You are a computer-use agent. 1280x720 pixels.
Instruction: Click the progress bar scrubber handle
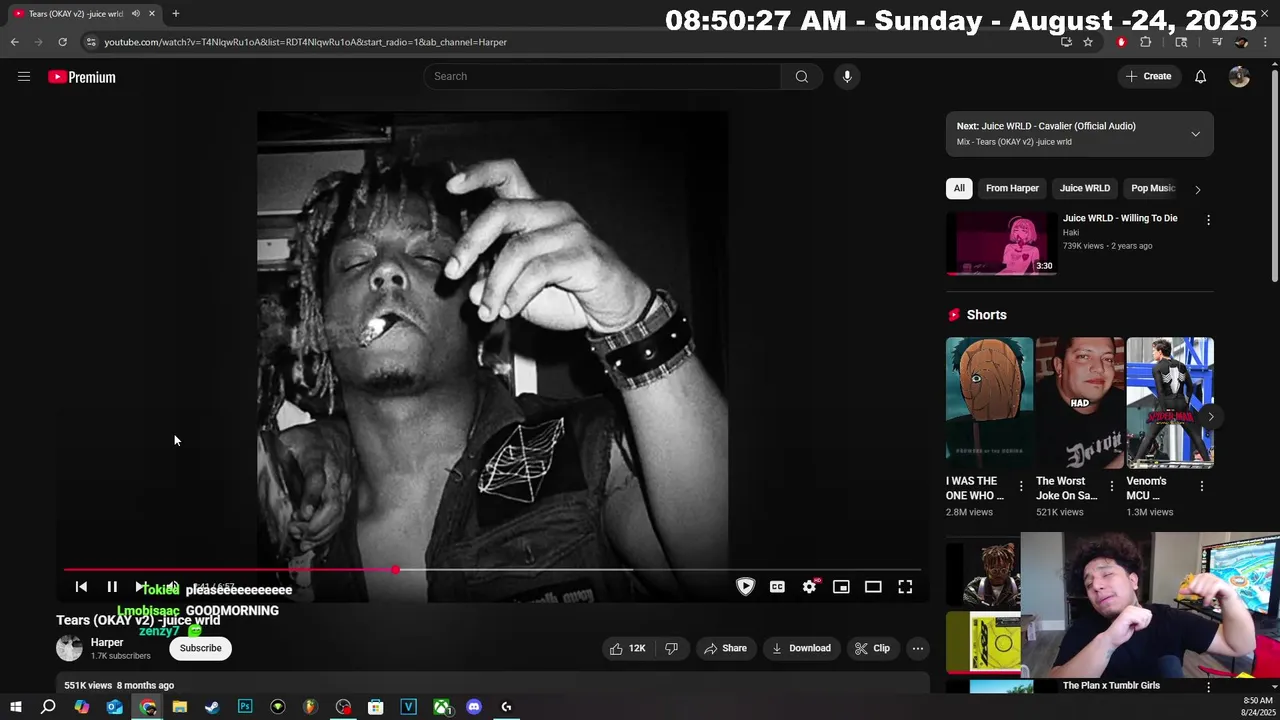coord(396,570)
